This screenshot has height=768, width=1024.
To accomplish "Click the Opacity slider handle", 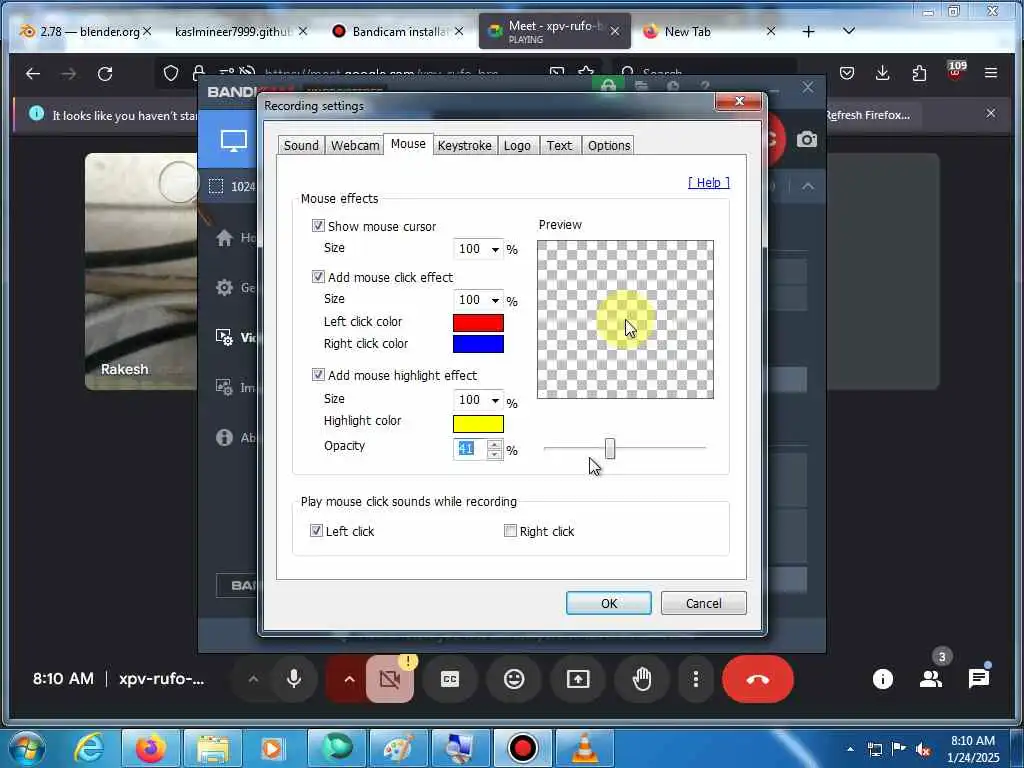I will tap(610, 449).
